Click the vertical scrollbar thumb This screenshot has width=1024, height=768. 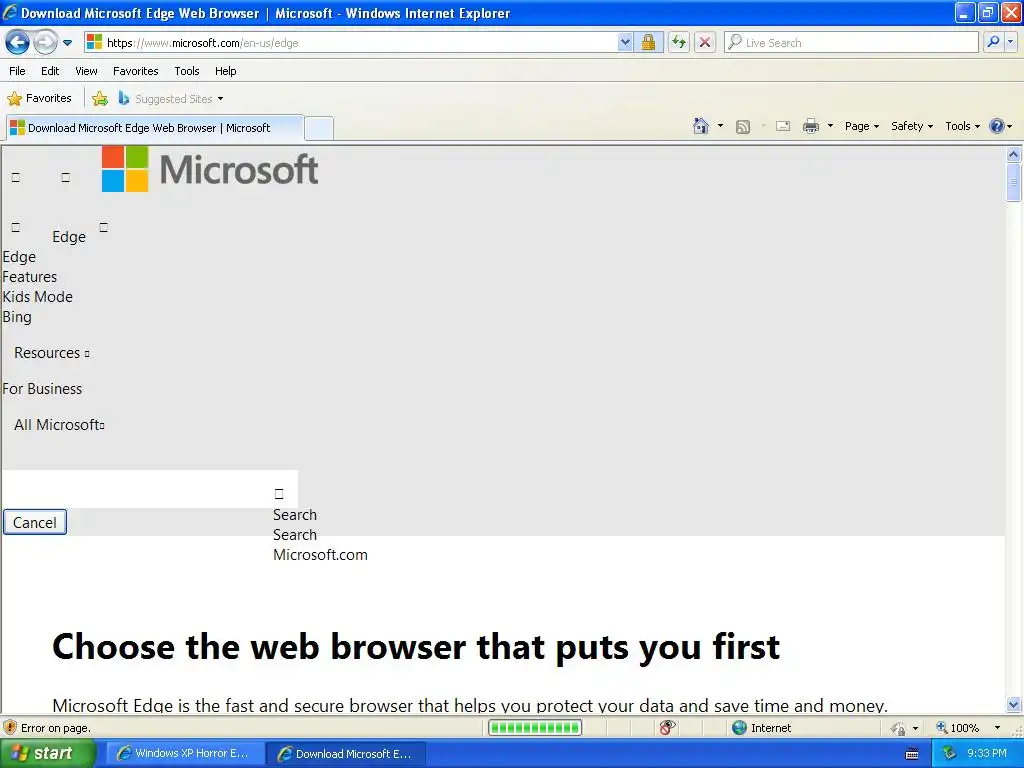[x=1014, y=183]
